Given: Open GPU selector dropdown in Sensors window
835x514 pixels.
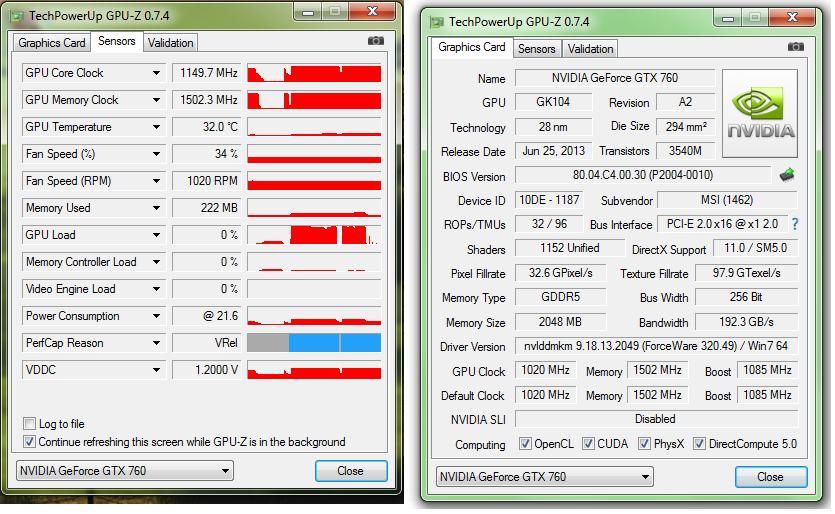Looking at the screenshot, I should click(125, 471).
